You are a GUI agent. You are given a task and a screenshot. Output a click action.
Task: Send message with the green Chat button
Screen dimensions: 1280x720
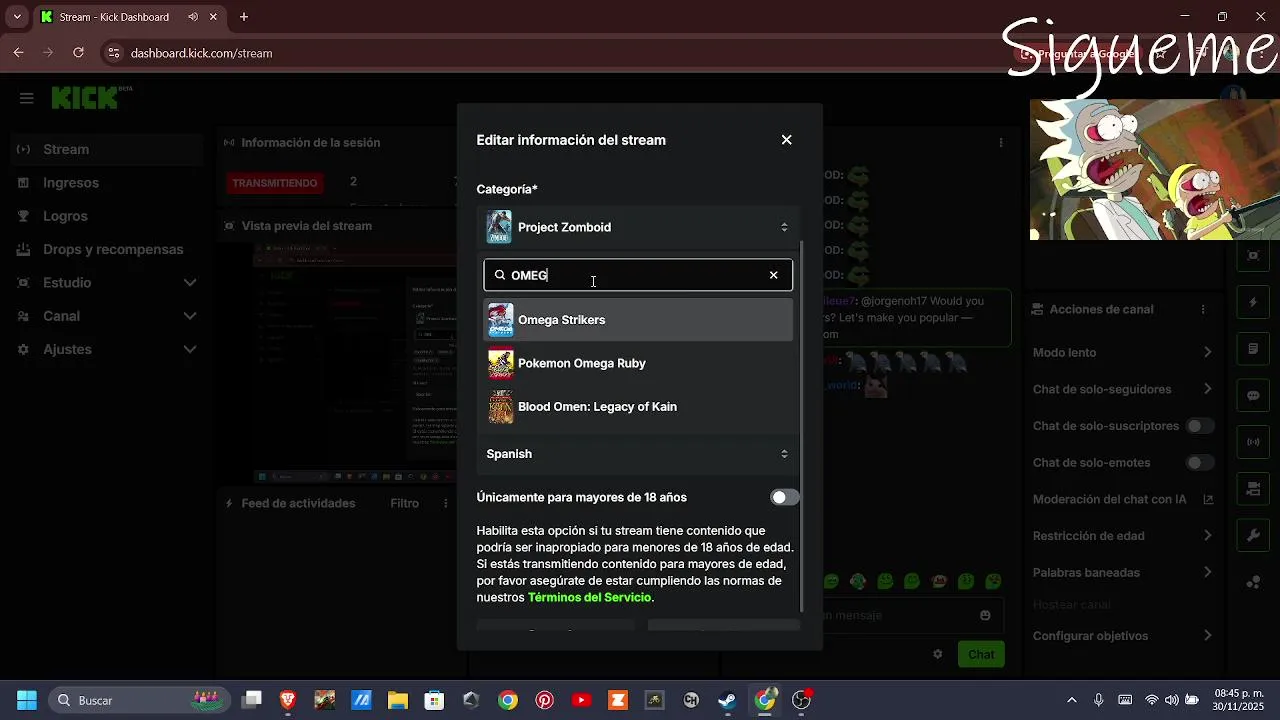(x=981, y=654)
